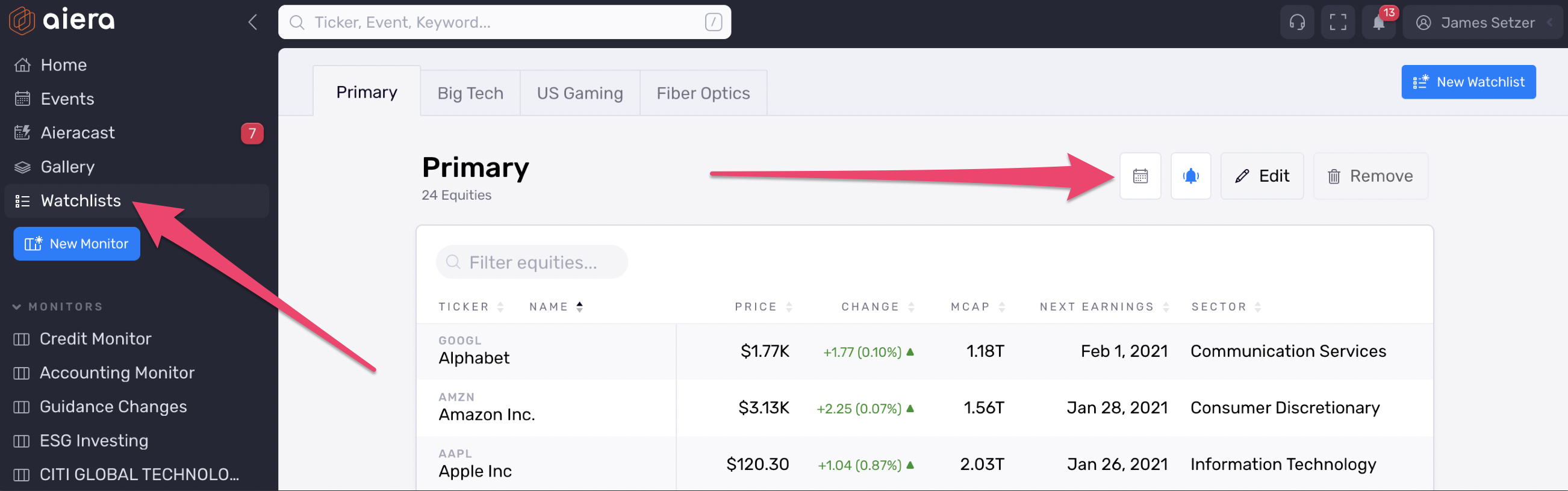Viewport: 1568px width, 491px height.
Task: Switch to the Fiber Optics tab
Action: (x=703, y=93)
